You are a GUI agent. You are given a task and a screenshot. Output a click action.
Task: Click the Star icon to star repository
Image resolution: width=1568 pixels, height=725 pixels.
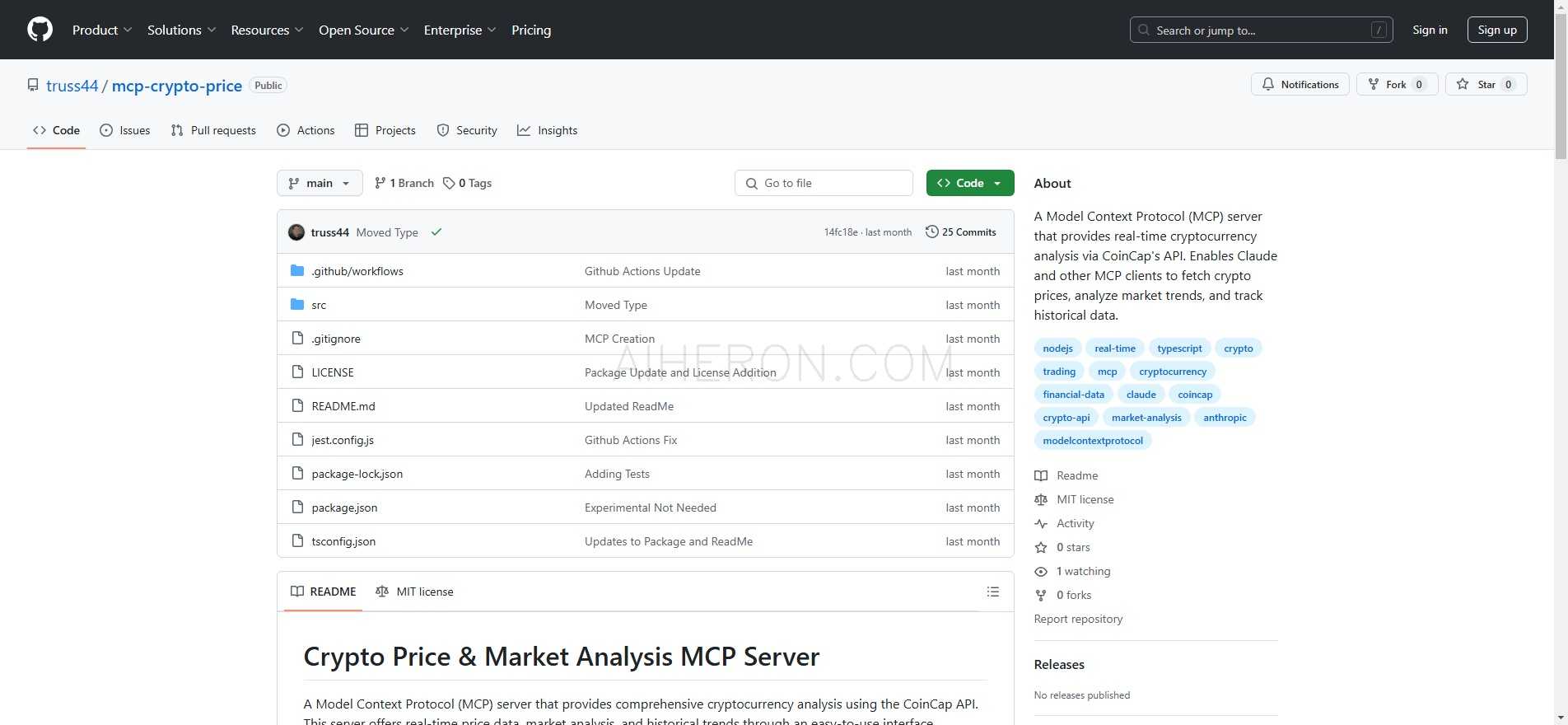point(1463,84)
